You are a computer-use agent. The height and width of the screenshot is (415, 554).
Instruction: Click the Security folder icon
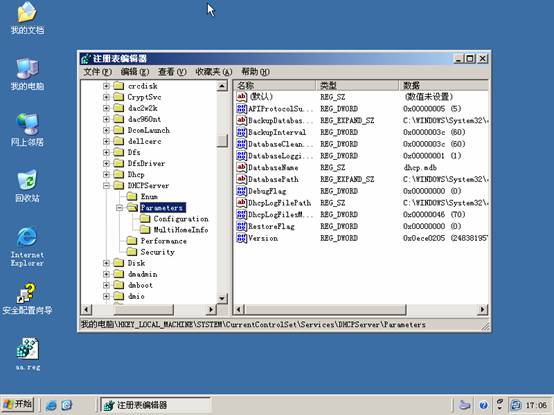click(x=132, y=252)
